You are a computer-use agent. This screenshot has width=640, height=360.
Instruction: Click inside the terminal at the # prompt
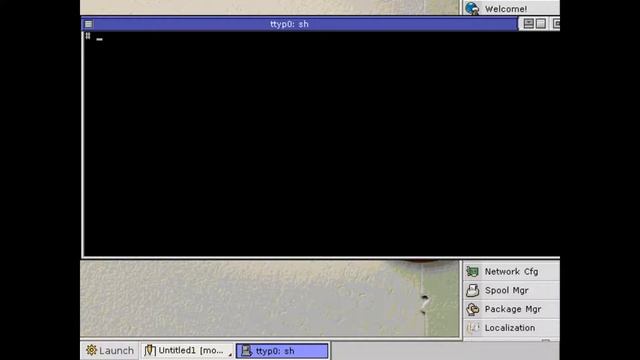click(88, 36)
